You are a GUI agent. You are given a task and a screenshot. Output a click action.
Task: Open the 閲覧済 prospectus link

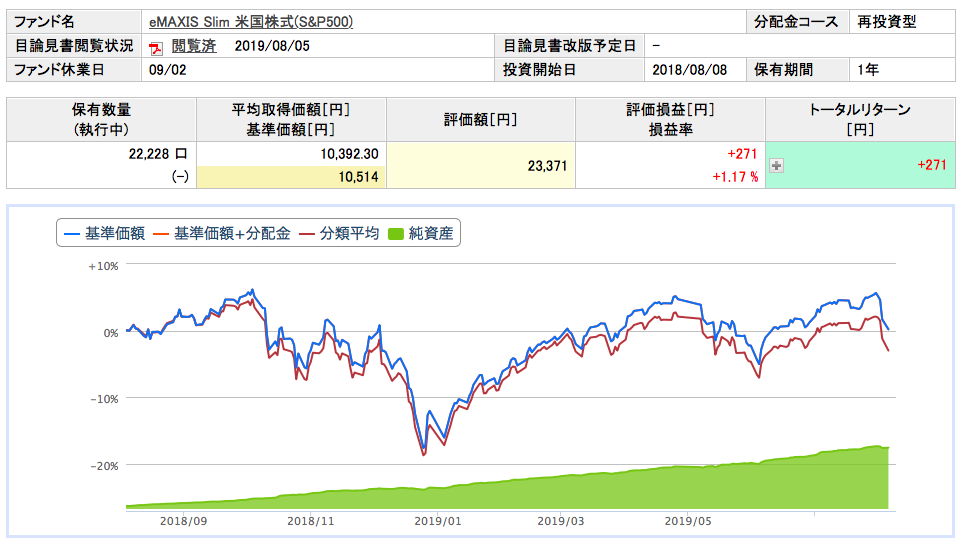193,46
